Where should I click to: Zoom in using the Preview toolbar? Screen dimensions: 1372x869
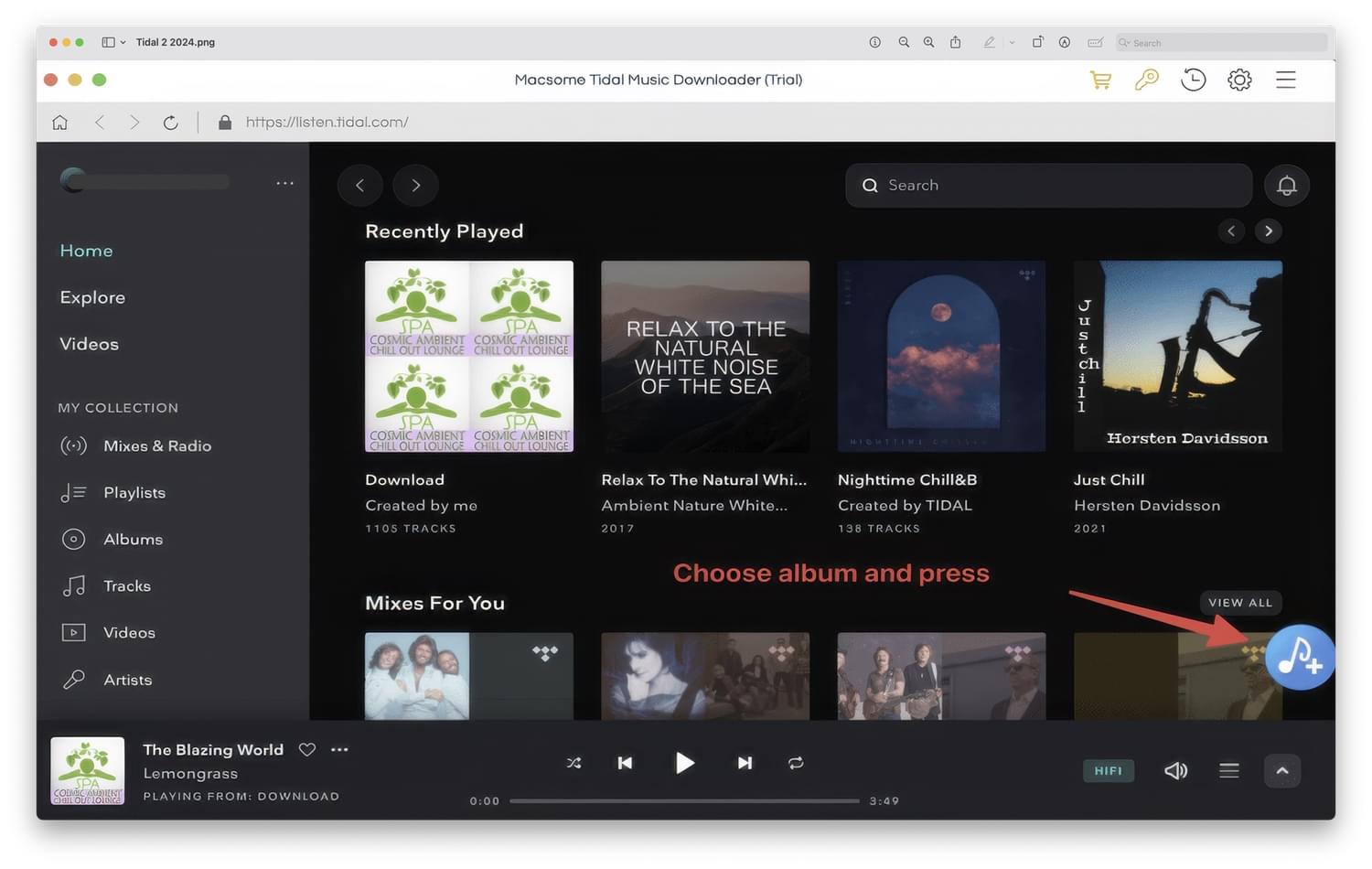coord(929,42)
